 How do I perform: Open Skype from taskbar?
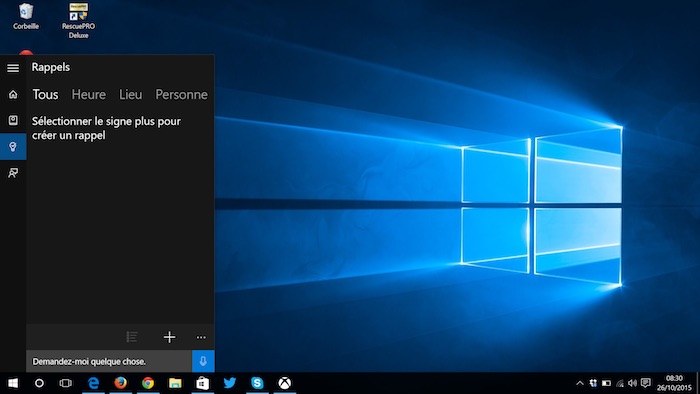[257, 383]
